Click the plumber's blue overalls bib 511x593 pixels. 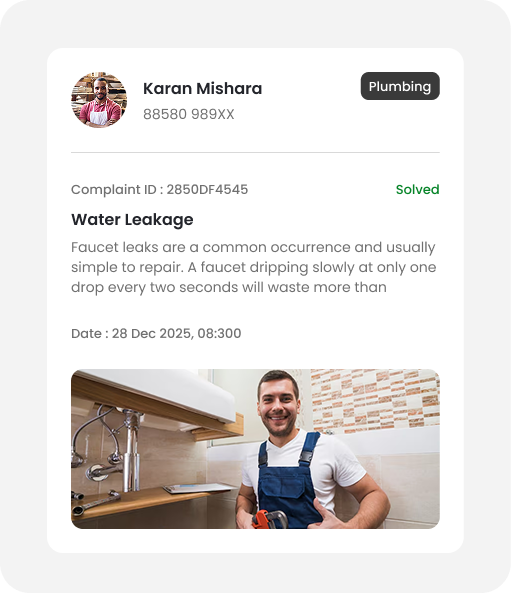pyautogui.click(x=287, y=483)
